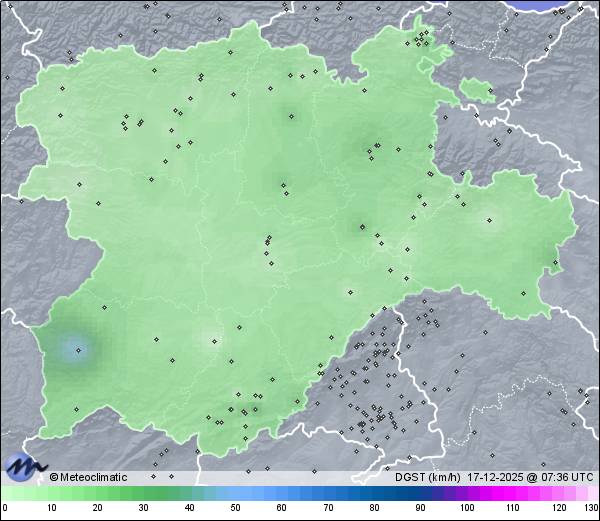Click the small detached green enclave in the northeast
Screen dimensions: 600x521
[477, 92]
